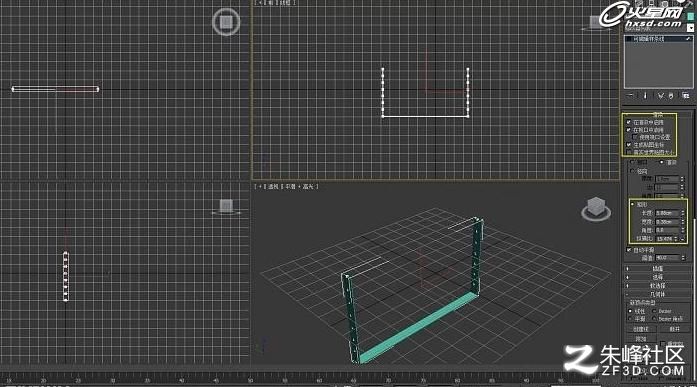Click the ViewCube in the bottom-left viewport

(x=226, y=207)
